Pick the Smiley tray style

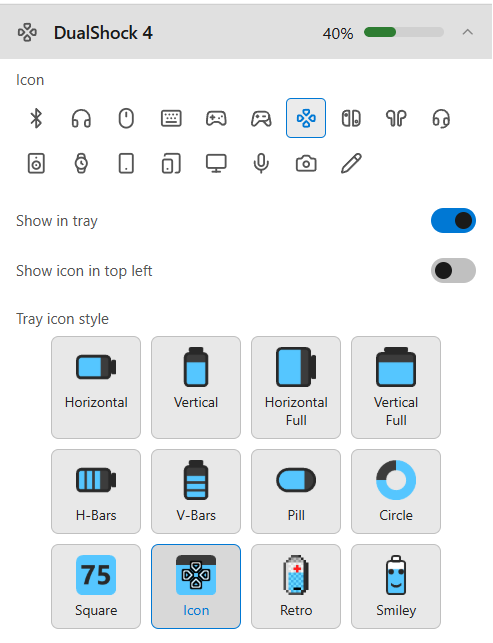[x=396, y=586]
